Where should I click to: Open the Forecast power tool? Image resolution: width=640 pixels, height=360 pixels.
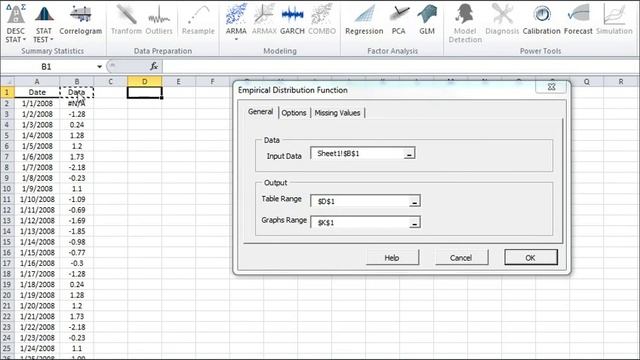pos(578,20)
